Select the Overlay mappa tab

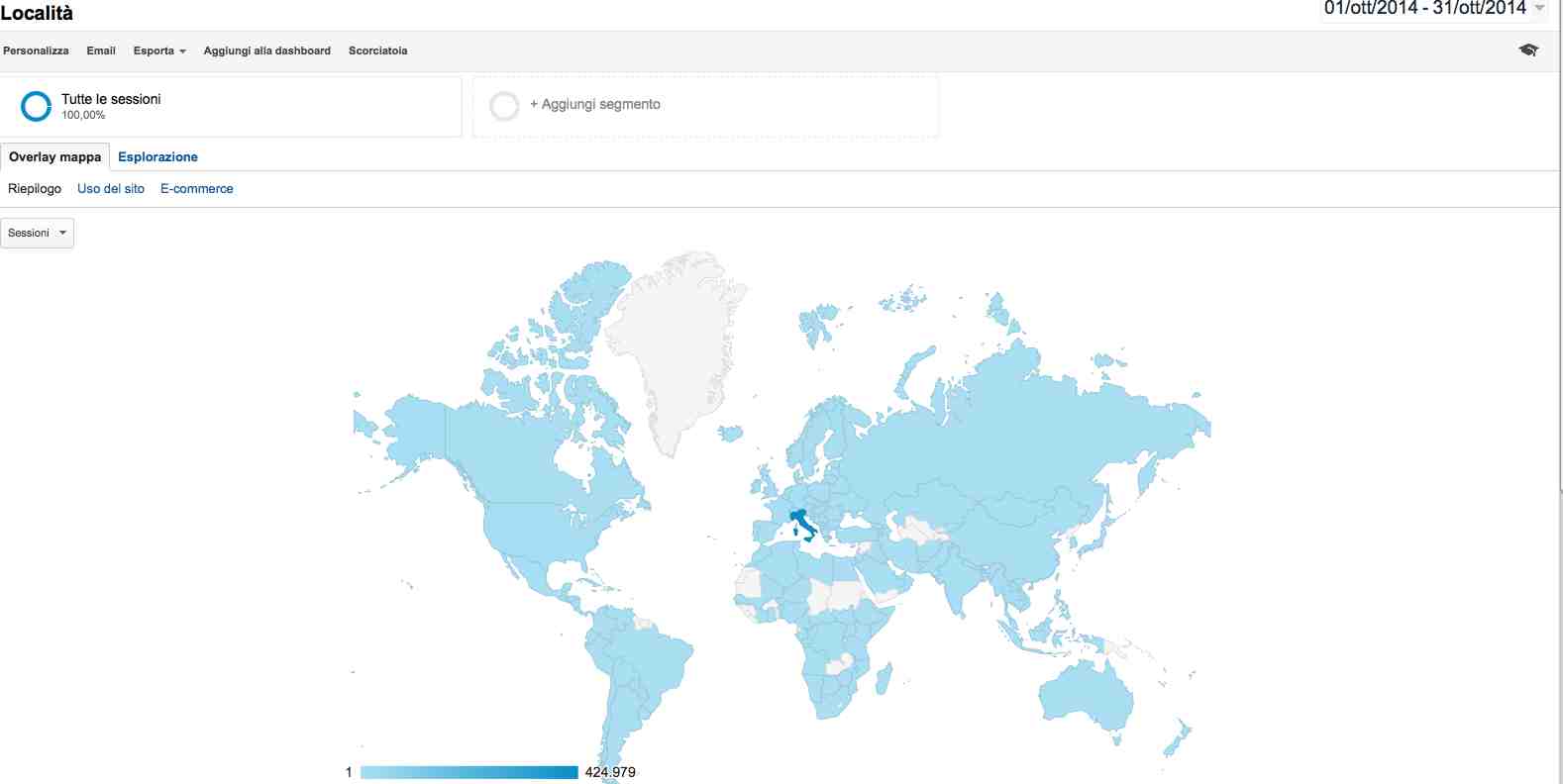[54, 156]
